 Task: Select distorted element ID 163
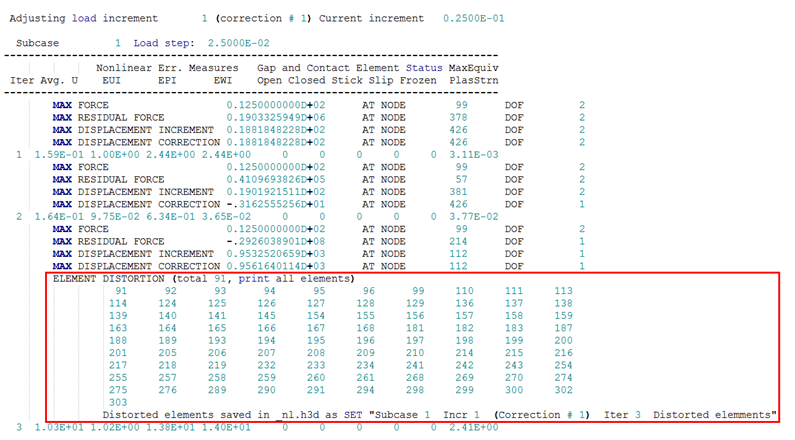118,328
